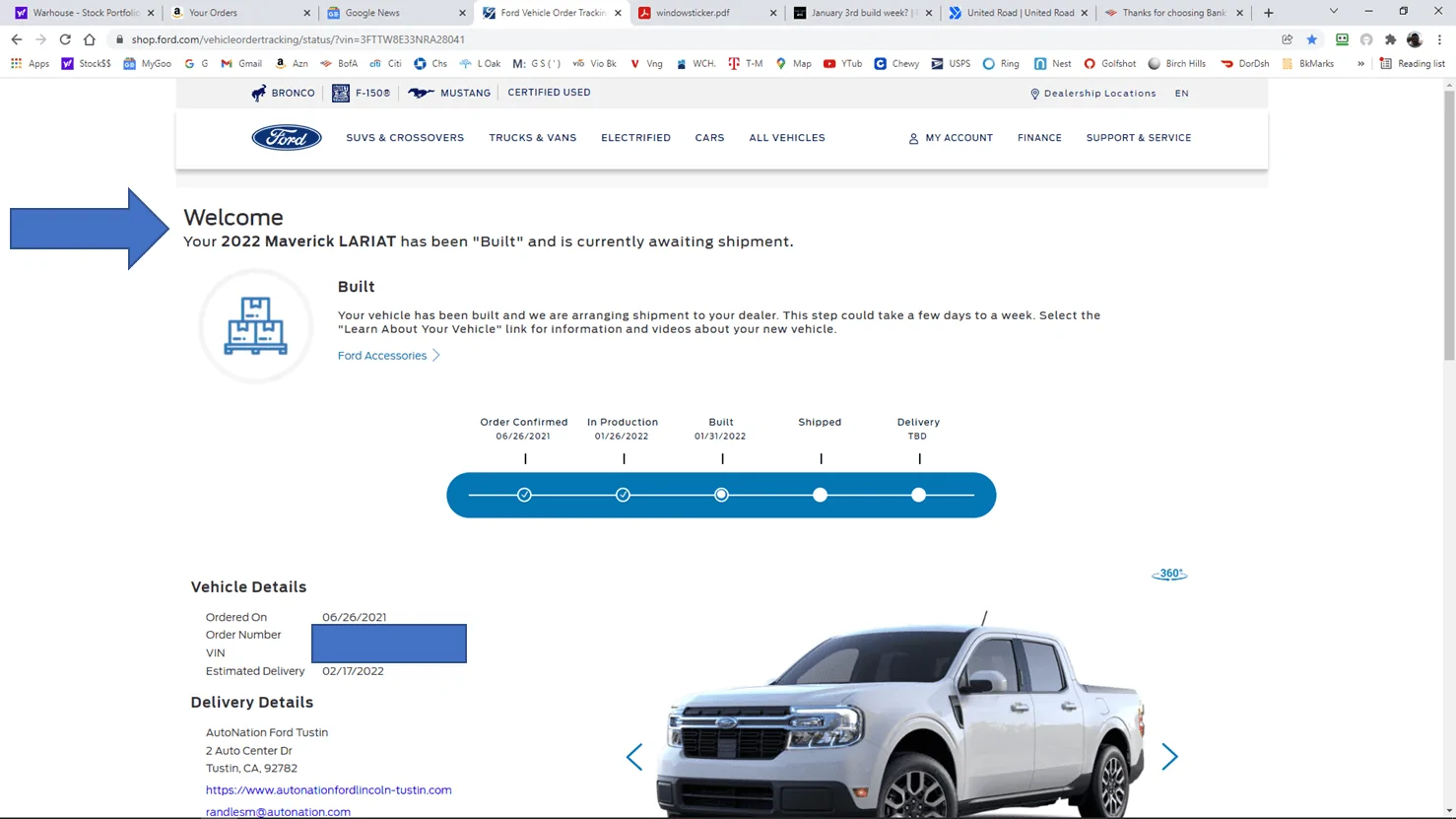Show hidden bookmarks with the overflow chevron
Screen dimensions: 1456x819
pyautogui.click(x=1360, y=63)
